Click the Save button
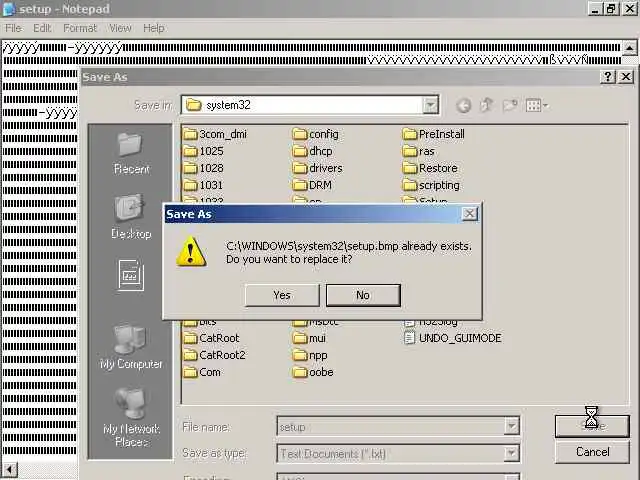 click(592, 426)
